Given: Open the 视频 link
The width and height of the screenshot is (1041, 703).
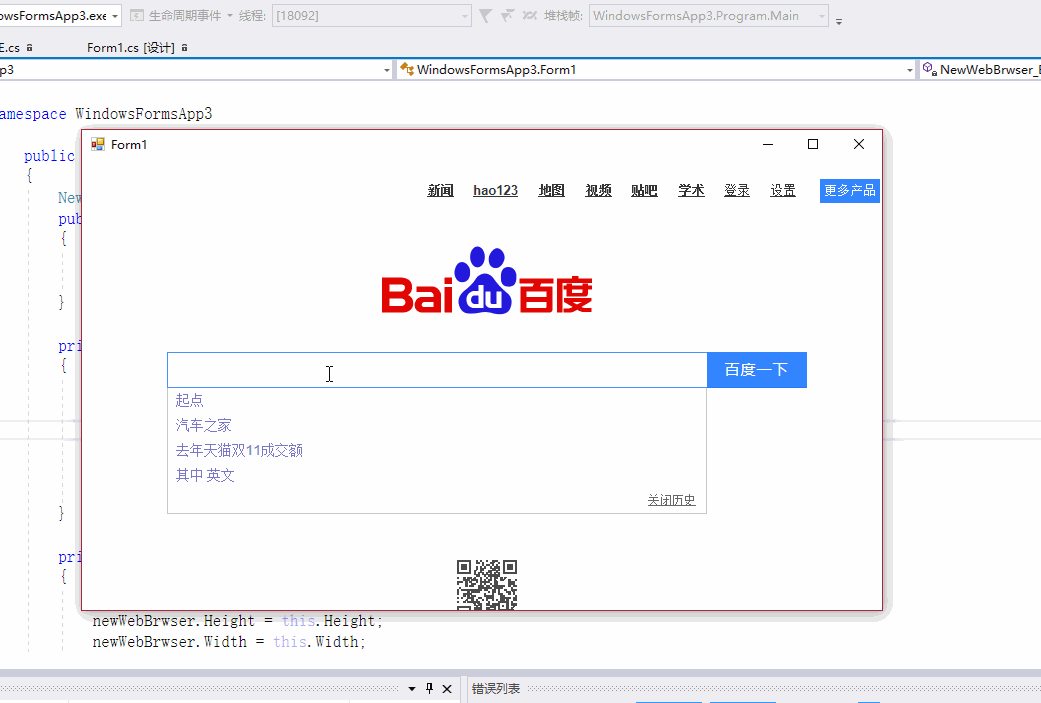Looking at the screenshot, I should coord(598,191).
